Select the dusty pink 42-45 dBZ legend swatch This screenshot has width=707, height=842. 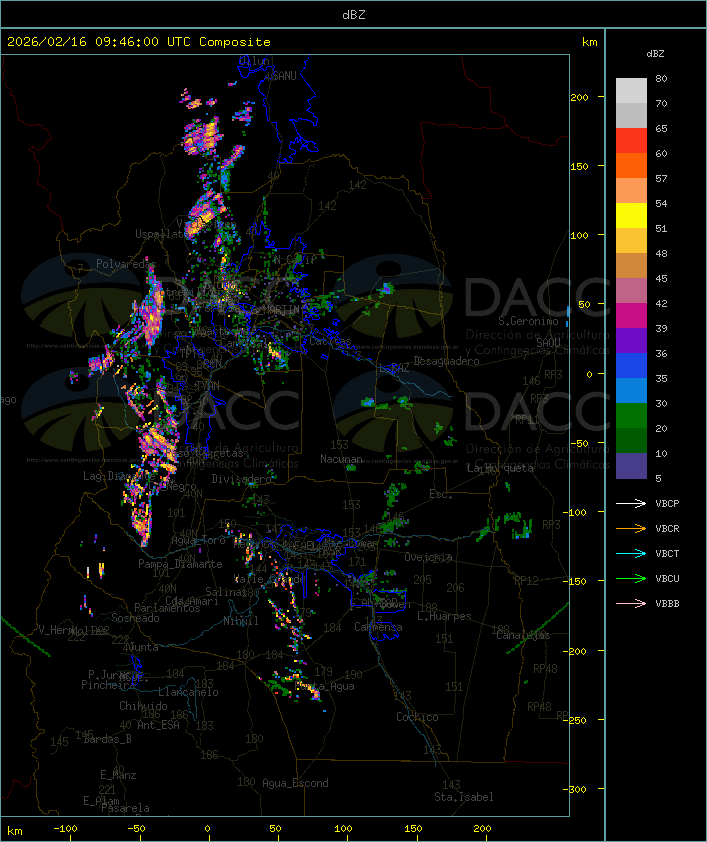pyautogui.click(x=631, y=291)
